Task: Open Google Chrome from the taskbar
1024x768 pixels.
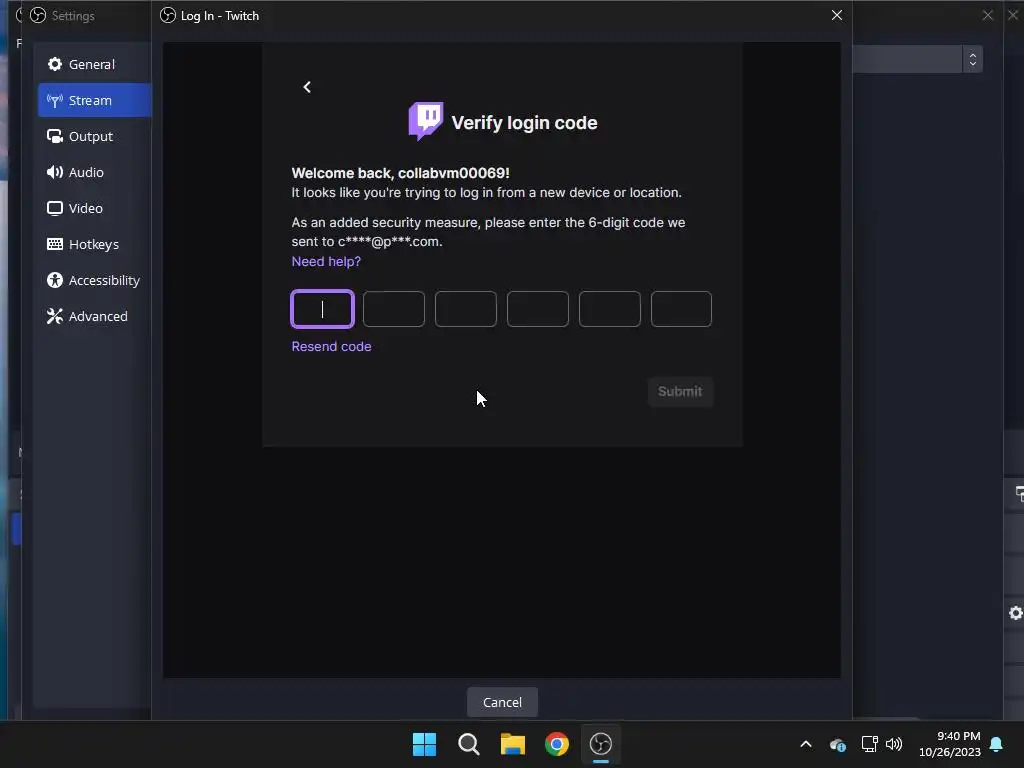Action: (x=556, y=744)
